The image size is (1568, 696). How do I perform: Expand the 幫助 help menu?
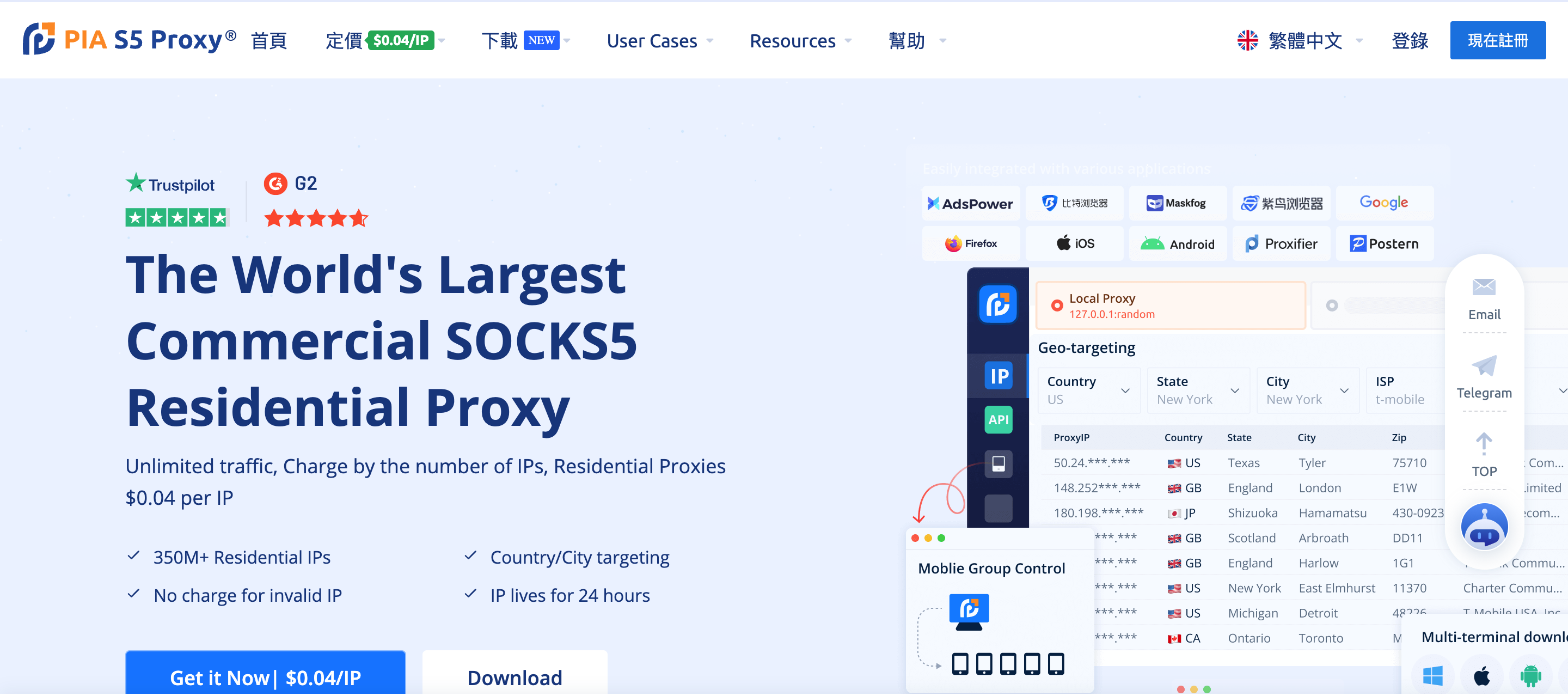(x=917, y=41)
